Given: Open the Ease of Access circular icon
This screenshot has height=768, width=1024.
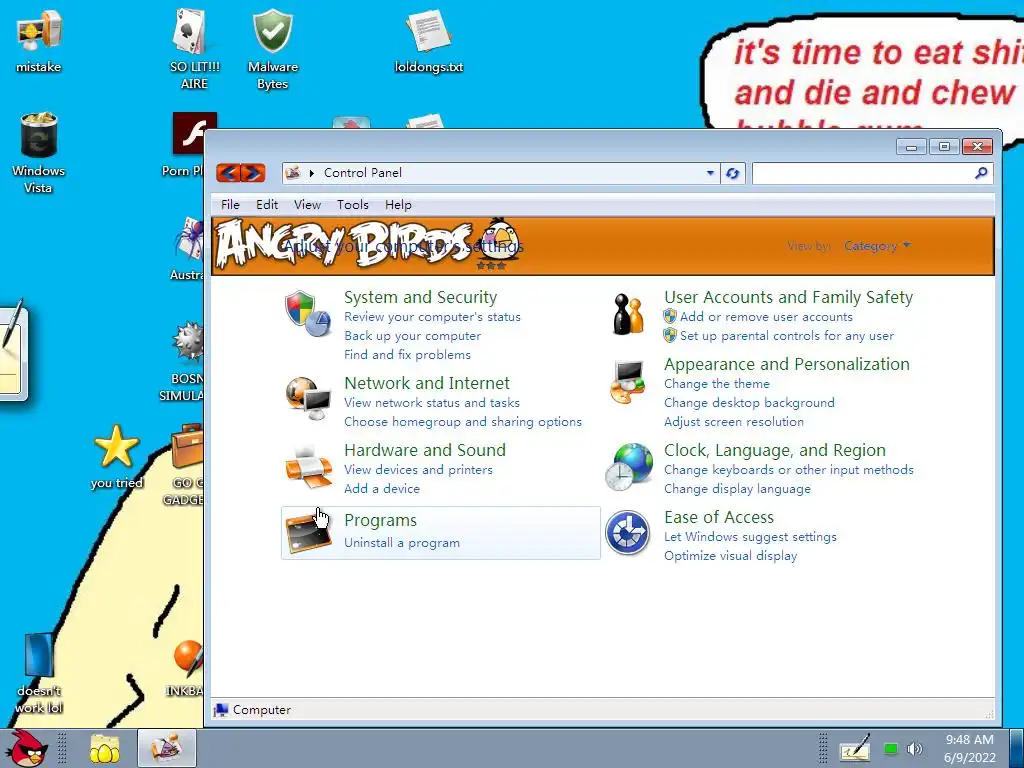Looking at the screenshot, I should pos(628,533).
